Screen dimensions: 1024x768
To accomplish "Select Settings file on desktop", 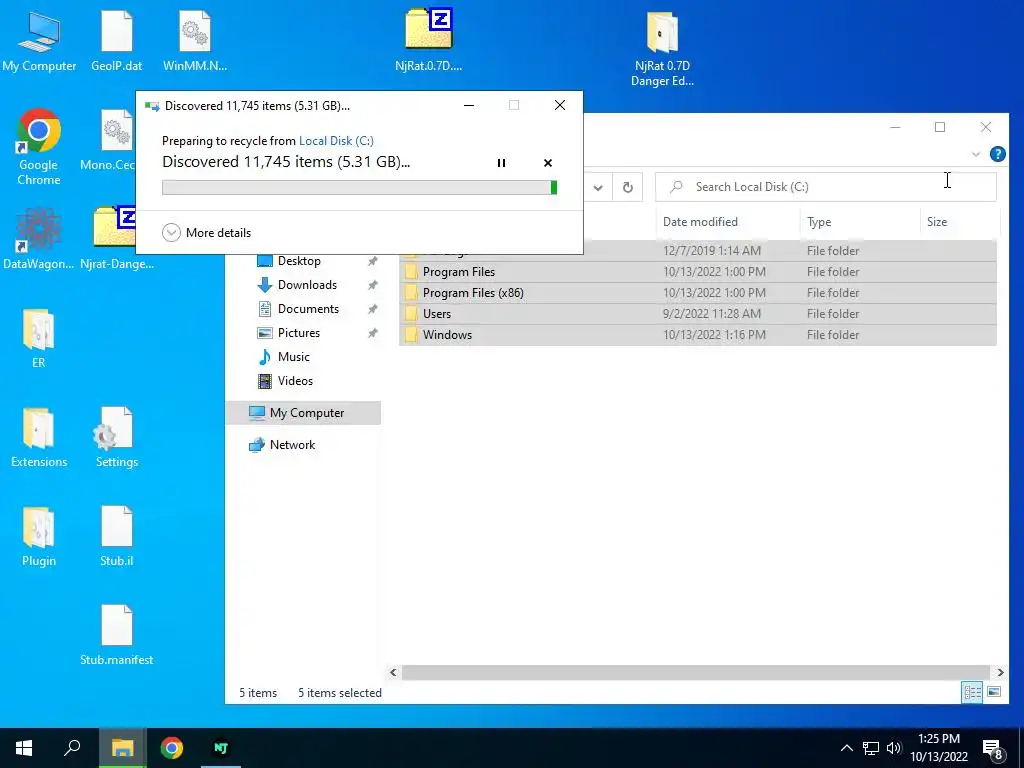I will pos(117,438).
